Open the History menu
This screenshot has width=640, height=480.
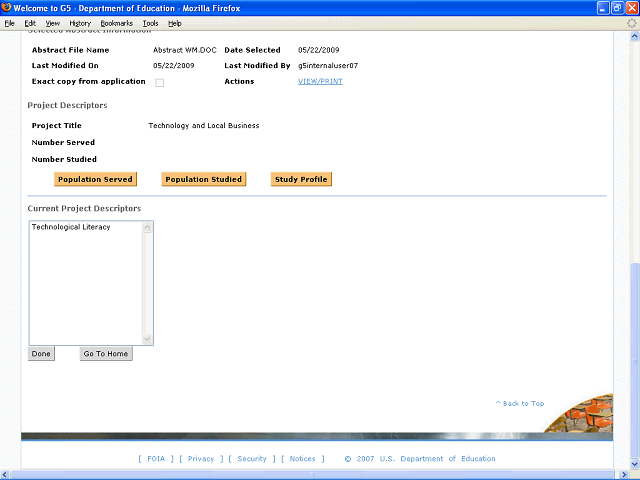click(x=80, y=23)
